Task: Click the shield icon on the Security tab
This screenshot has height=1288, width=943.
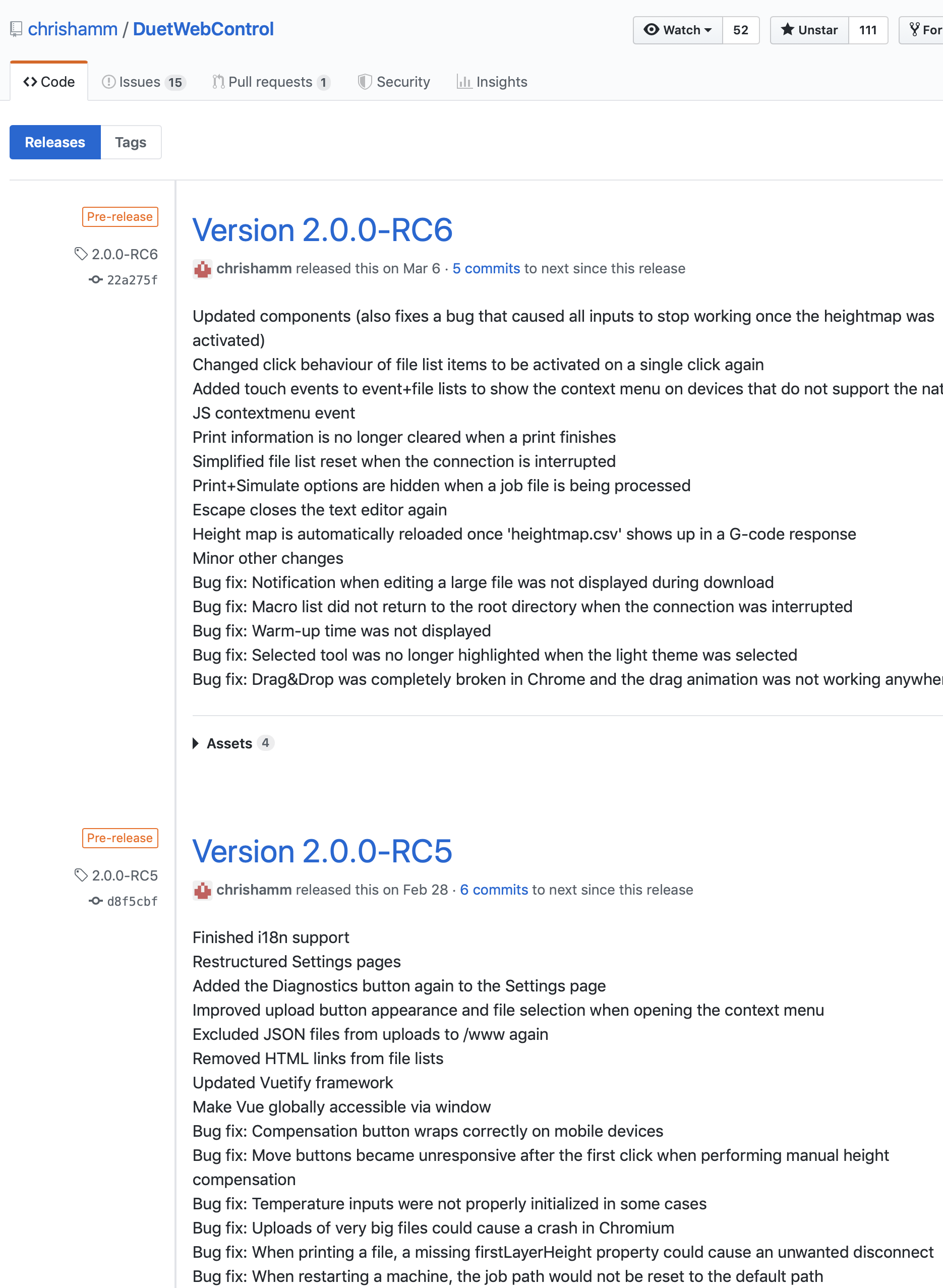Action: point(365,82)
